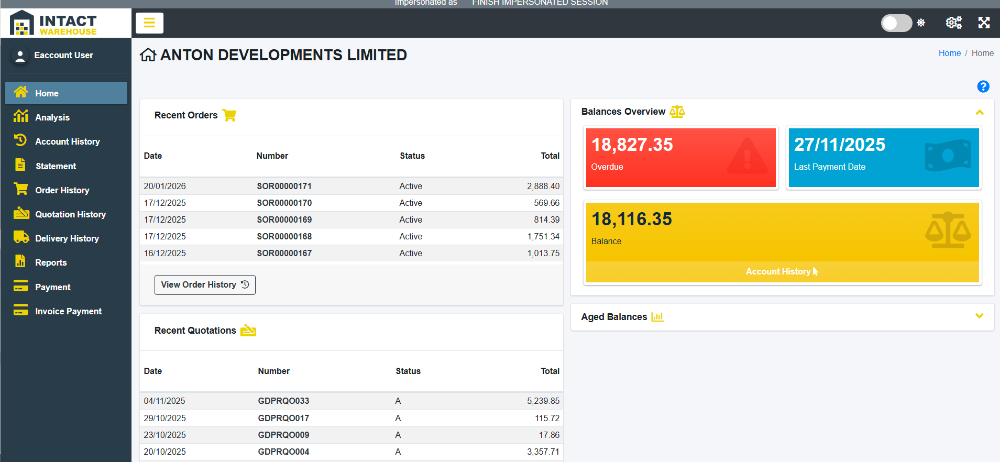Viewport: 1000px width, 462px height.
Task: Click the Home breadcrumb link
Action: [949, 53]
